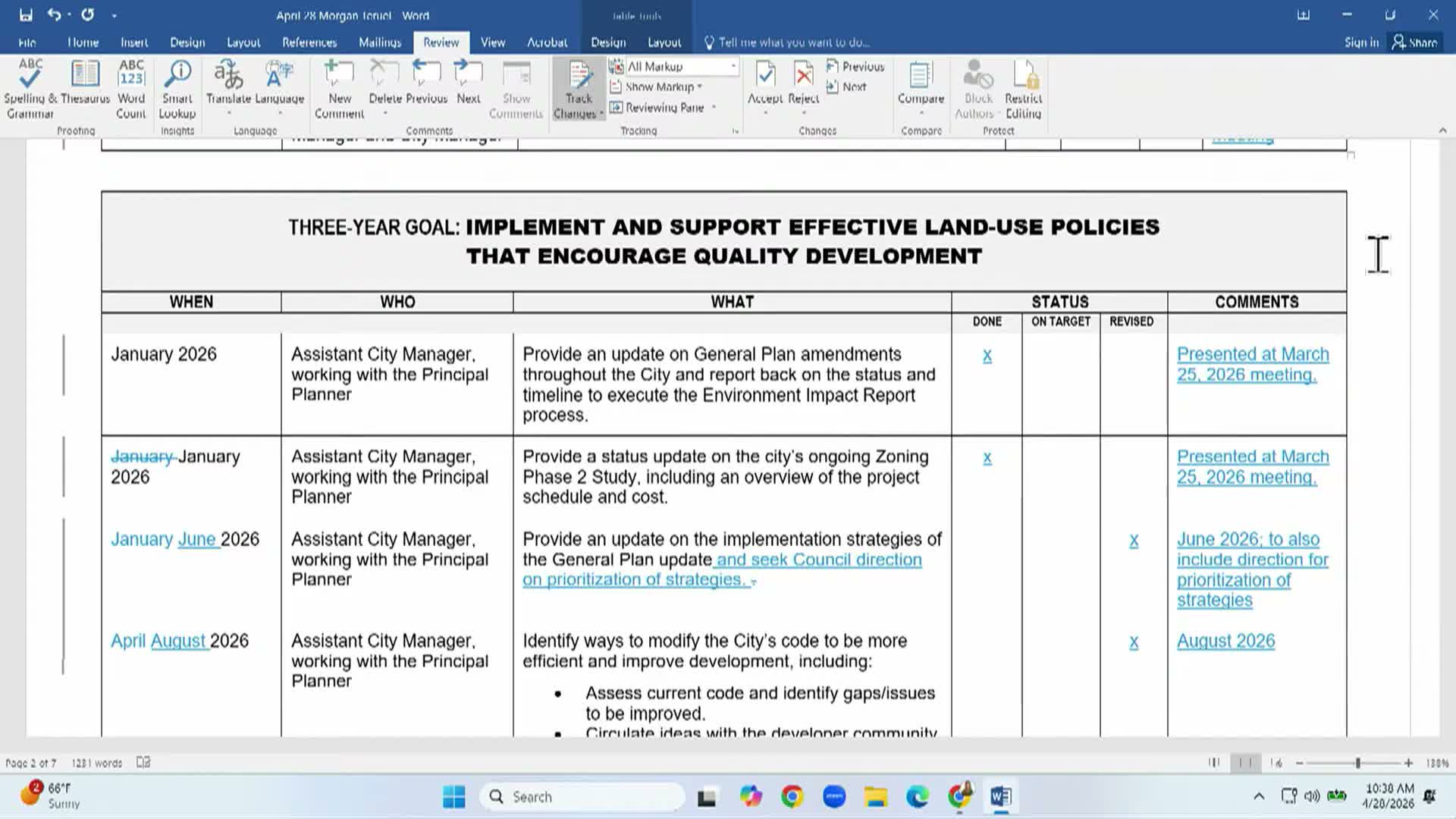Open the Acrobat tab
The width and height of the screenshot is (1456, 819).
(548, 42)
